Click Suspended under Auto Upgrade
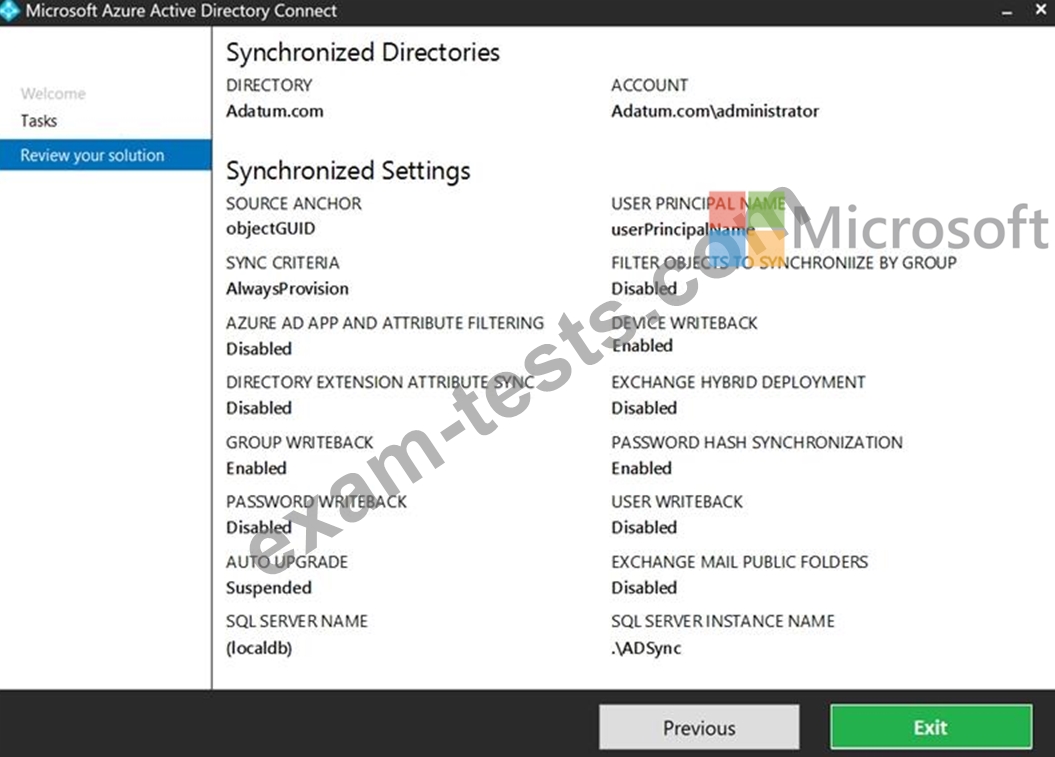The height and width of the screenshot is (757, 1055). (269, 588)
